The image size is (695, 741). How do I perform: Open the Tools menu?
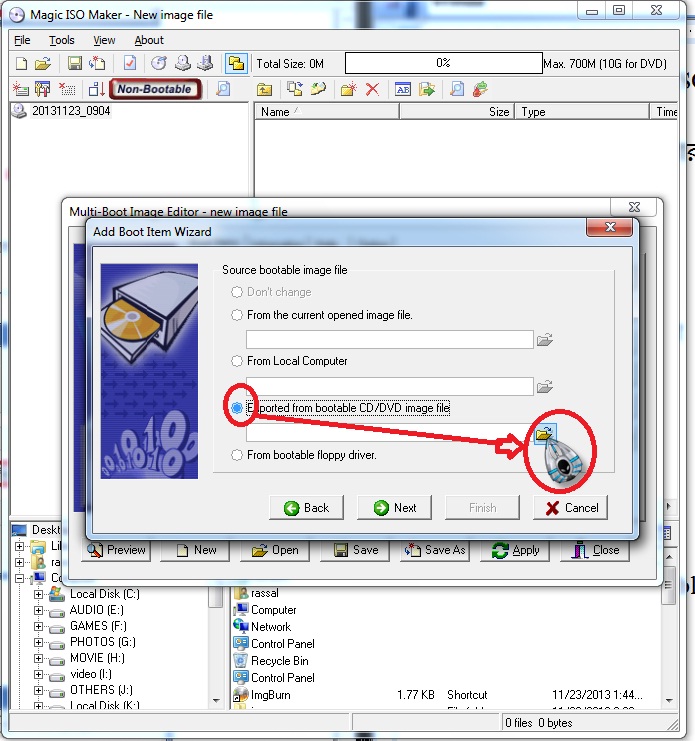coord(62,40)
